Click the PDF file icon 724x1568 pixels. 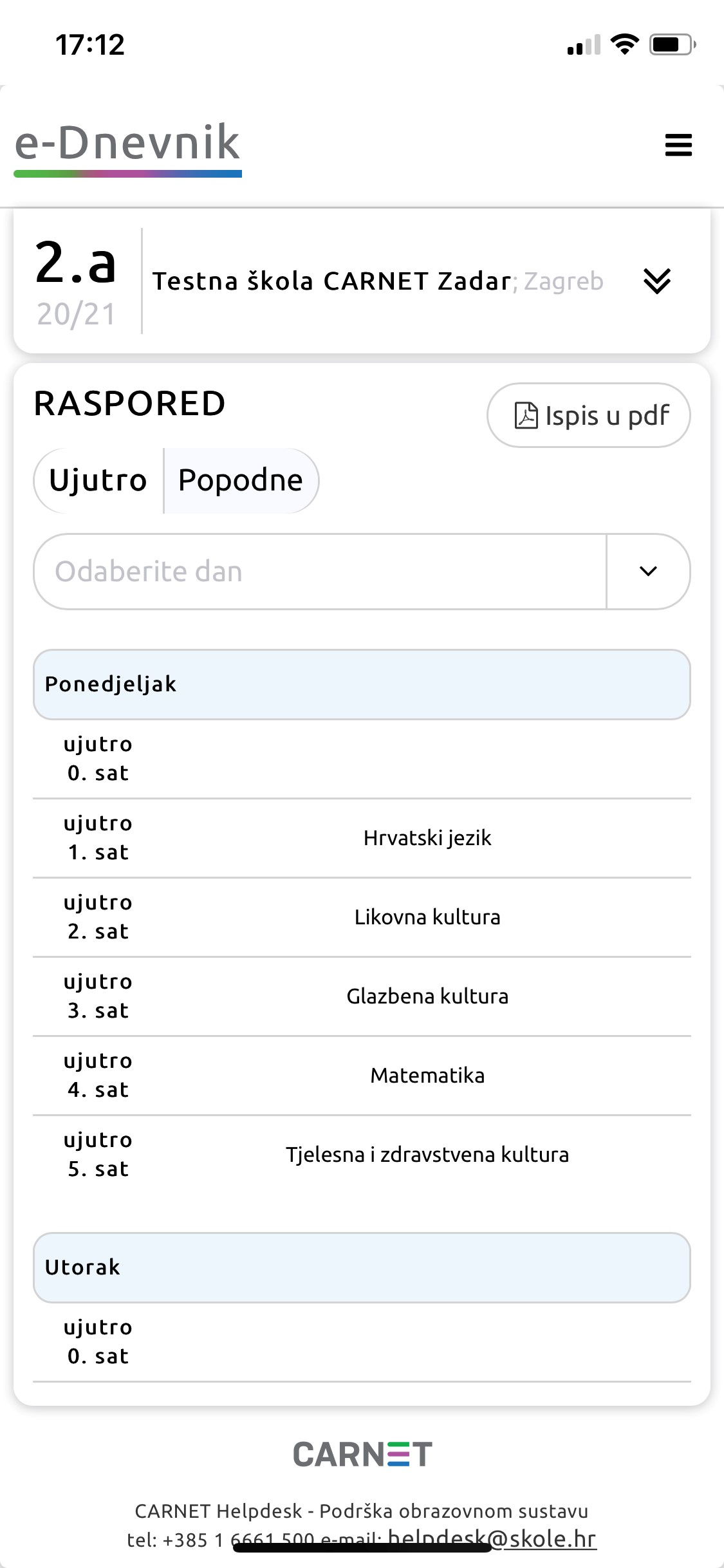526,415
